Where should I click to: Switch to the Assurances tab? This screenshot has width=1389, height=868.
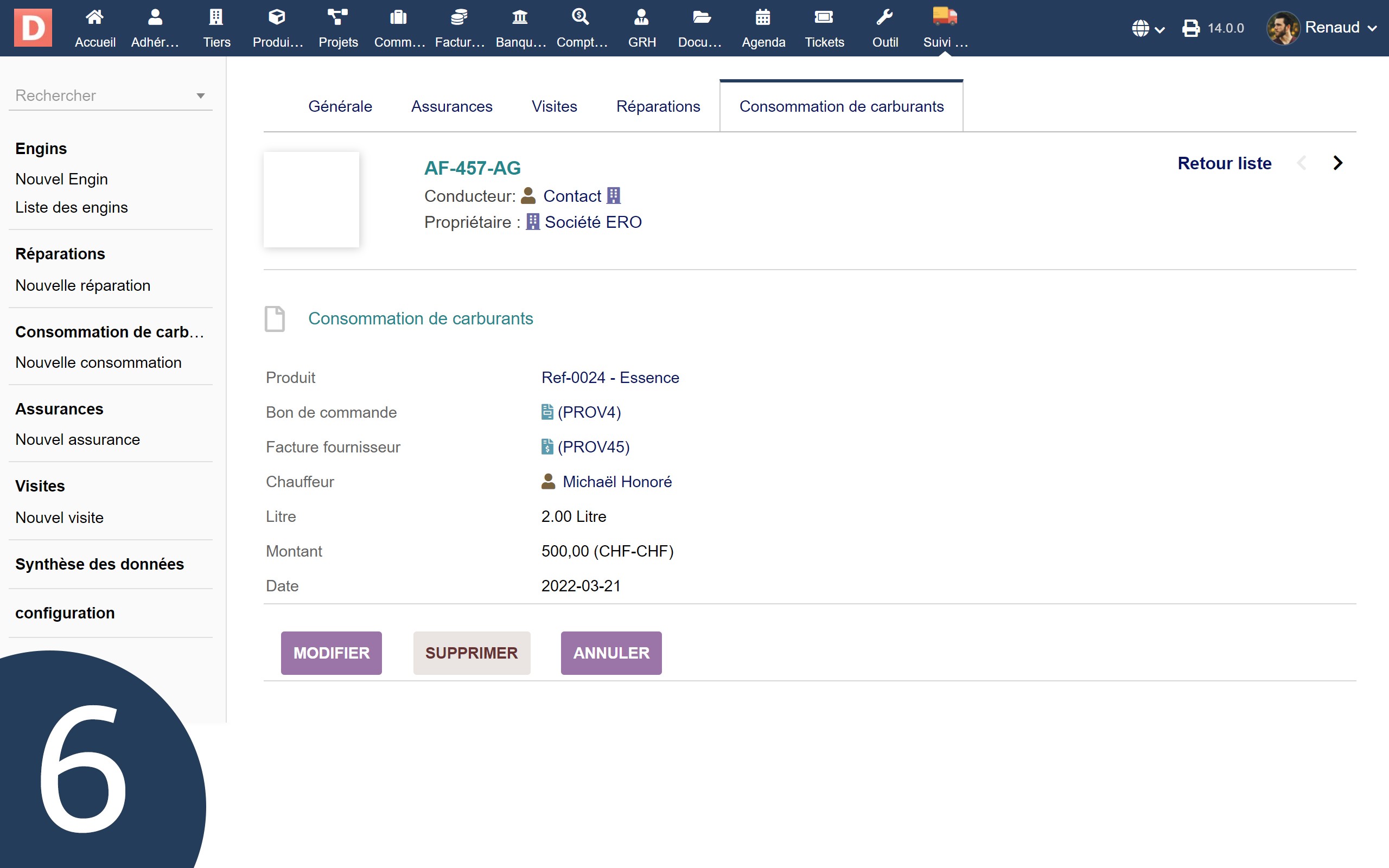[x=452, y=106]
